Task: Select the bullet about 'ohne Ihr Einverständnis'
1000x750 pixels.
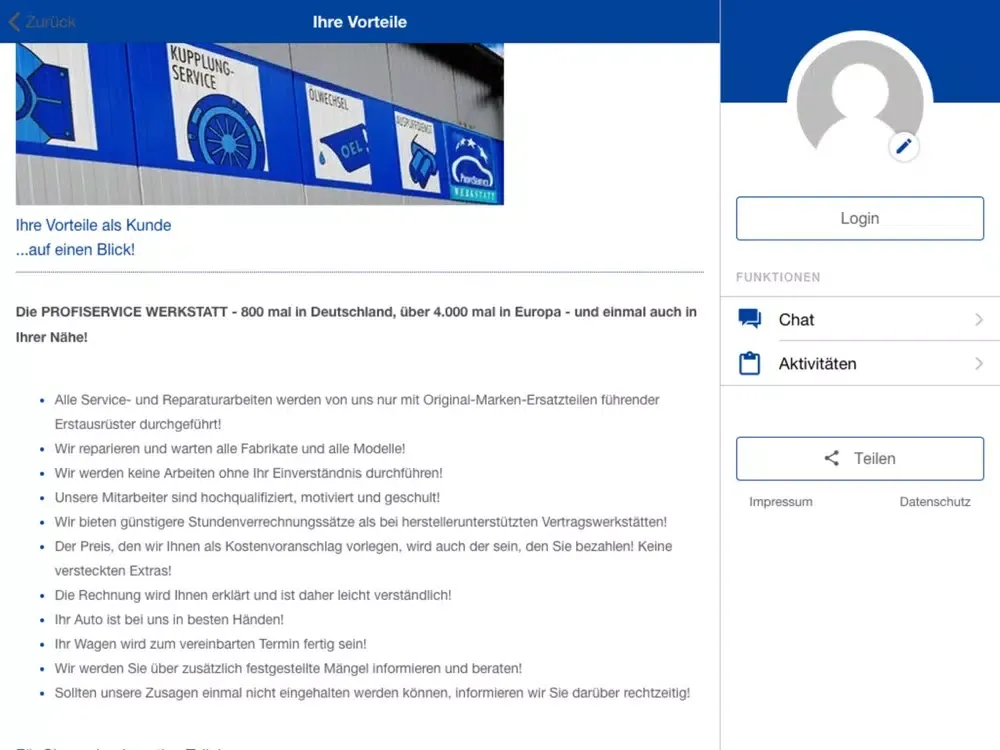Action: tap(248, 473)
